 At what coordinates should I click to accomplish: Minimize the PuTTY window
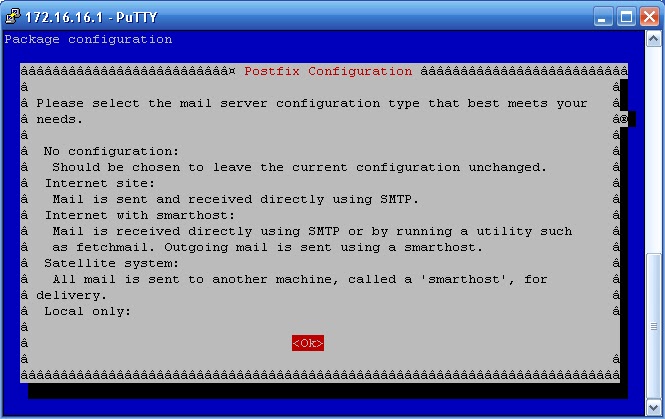(x=603, y=17)
